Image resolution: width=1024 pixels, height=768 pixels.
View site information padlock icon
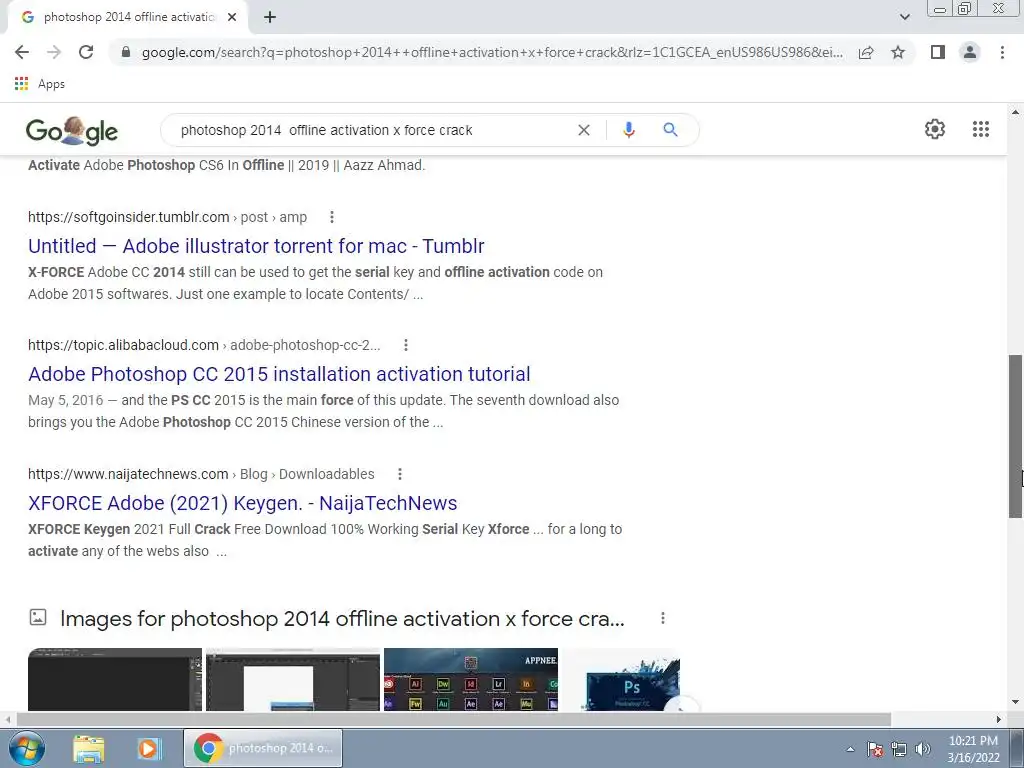(x=126, y=52)
